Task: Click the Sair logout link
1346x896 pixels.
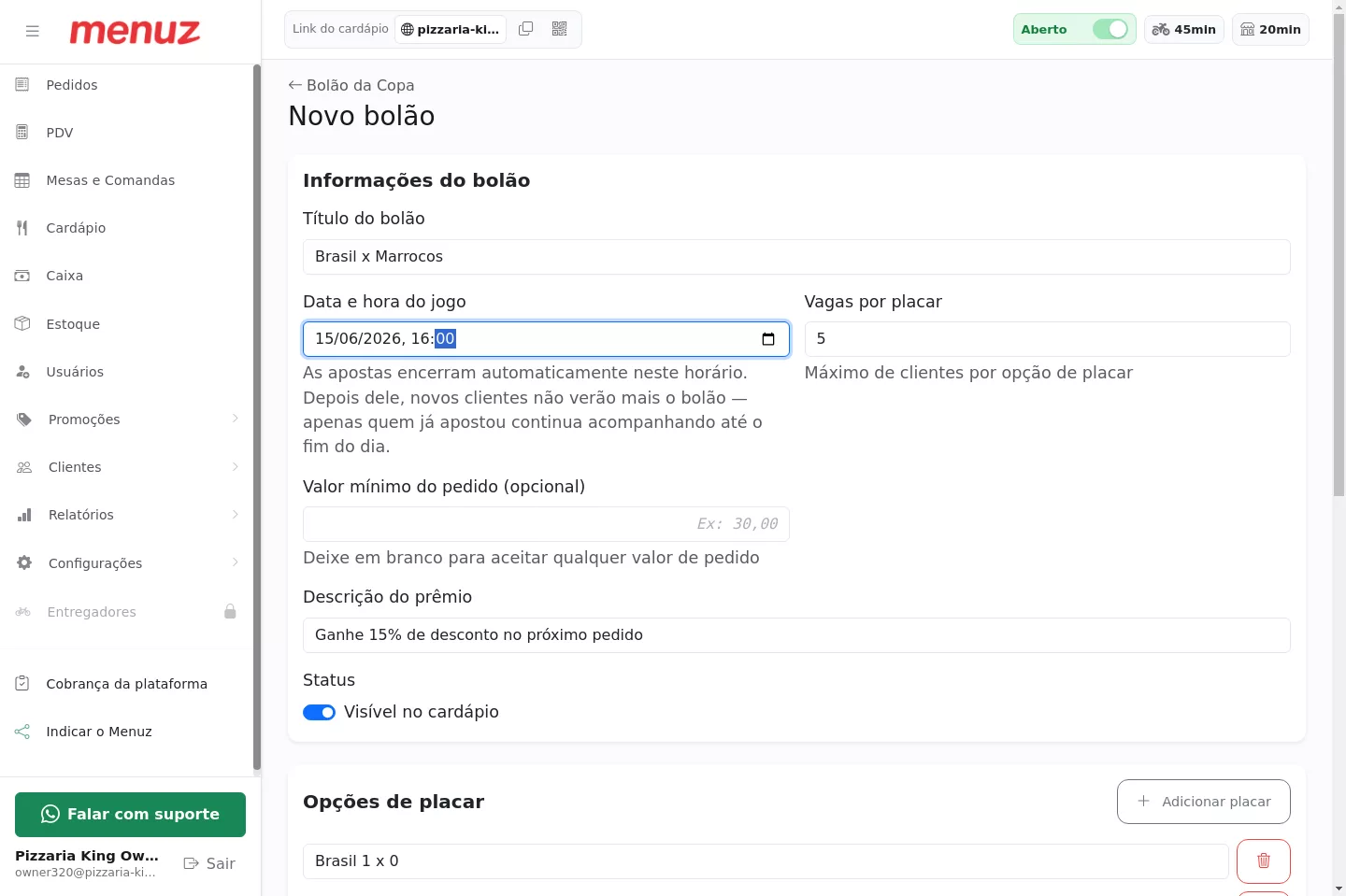Action: pyautogui.click(x=209, y=863)
